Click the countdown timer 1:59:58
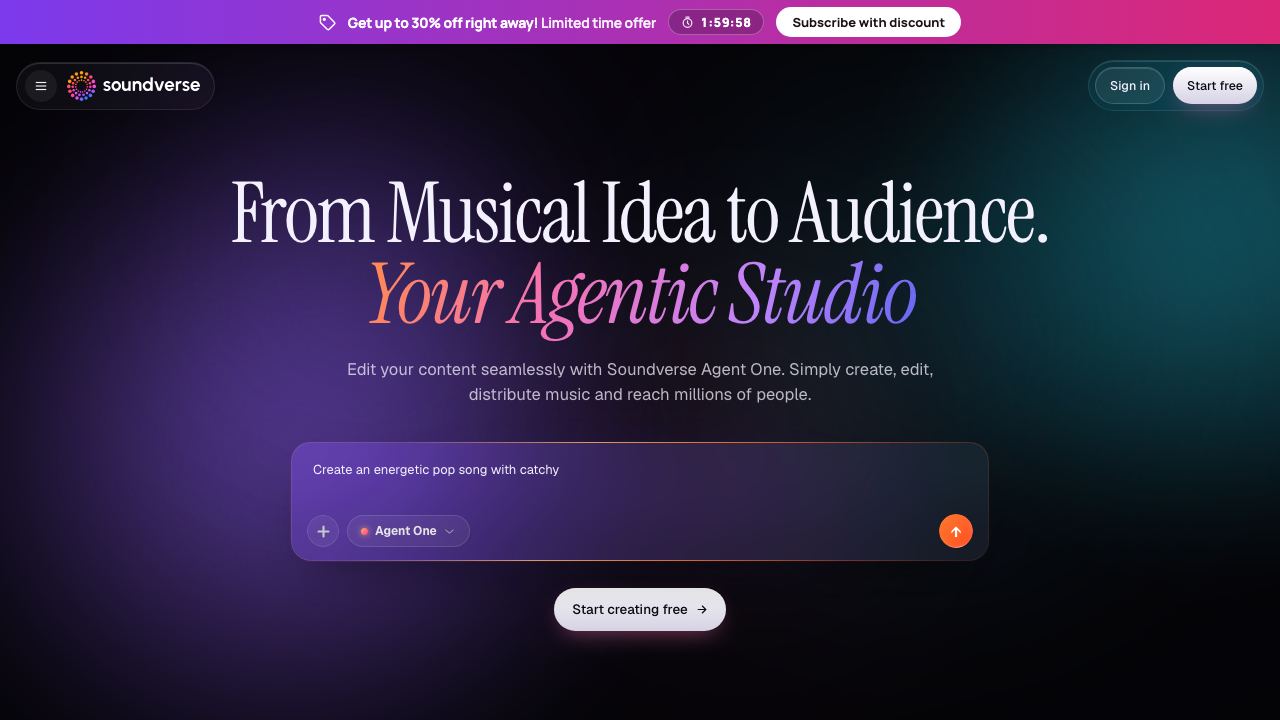This screenshot has height=720, width=1280. [716, 22]
